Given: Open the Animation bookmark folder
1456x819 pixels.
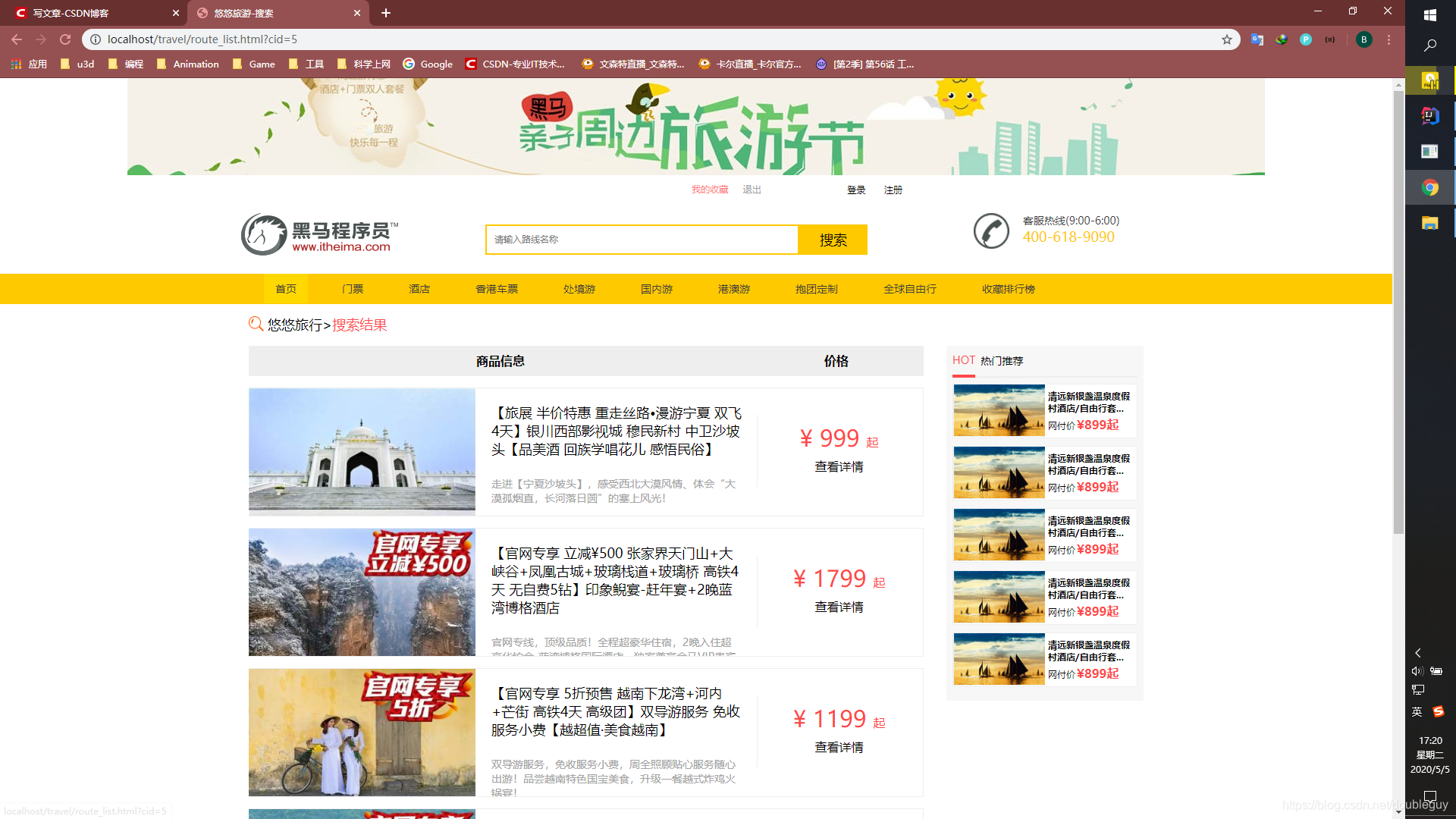Looking at the screenshot, I should 187,64.
